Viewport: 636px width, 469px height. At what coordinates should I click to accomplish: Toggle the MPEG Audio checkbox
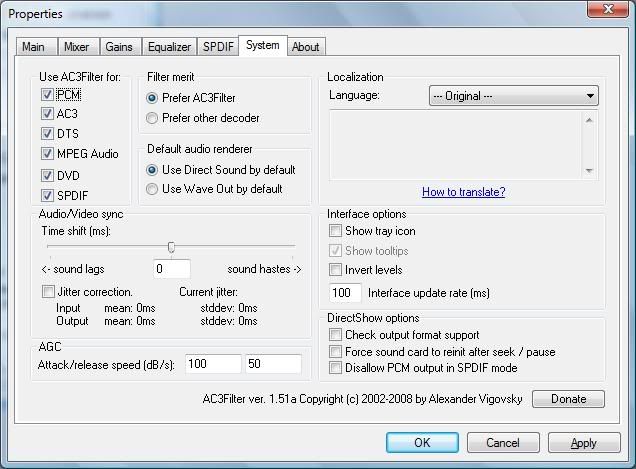click(x=47, y=153)
